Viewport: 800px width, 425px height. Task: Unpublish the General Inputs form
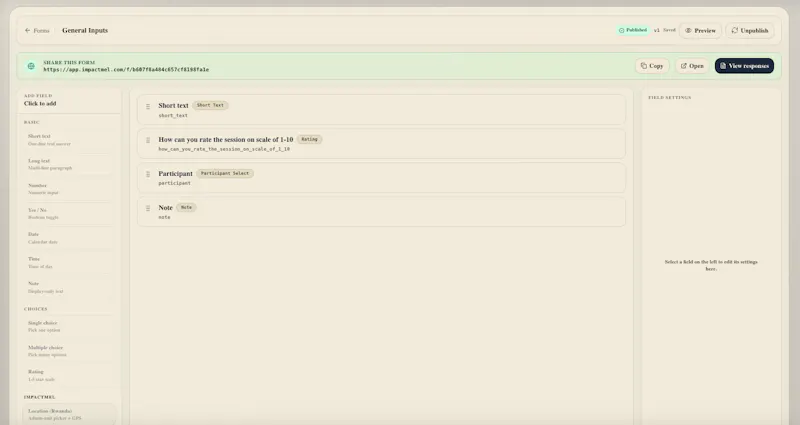coord(749,31)
